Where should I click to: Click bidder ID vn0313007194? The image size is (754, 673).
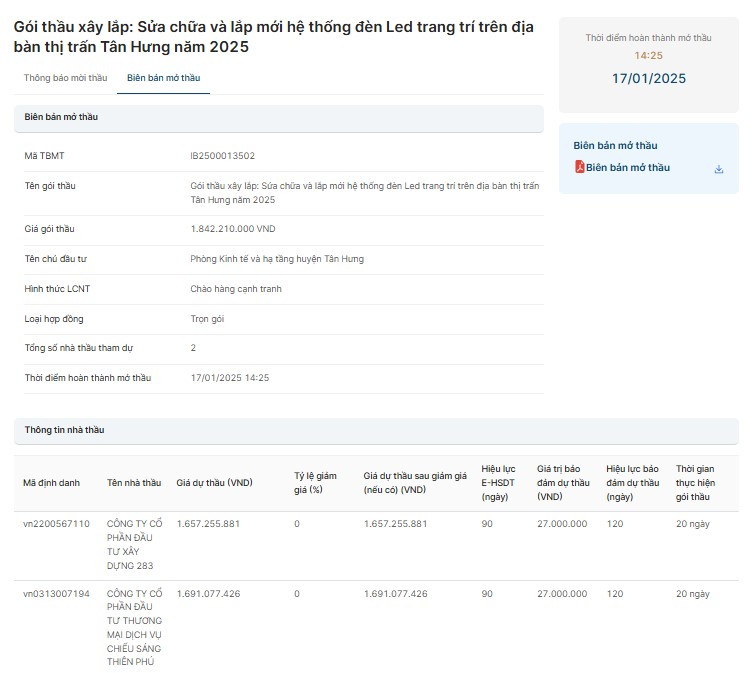tap(56, 594)
